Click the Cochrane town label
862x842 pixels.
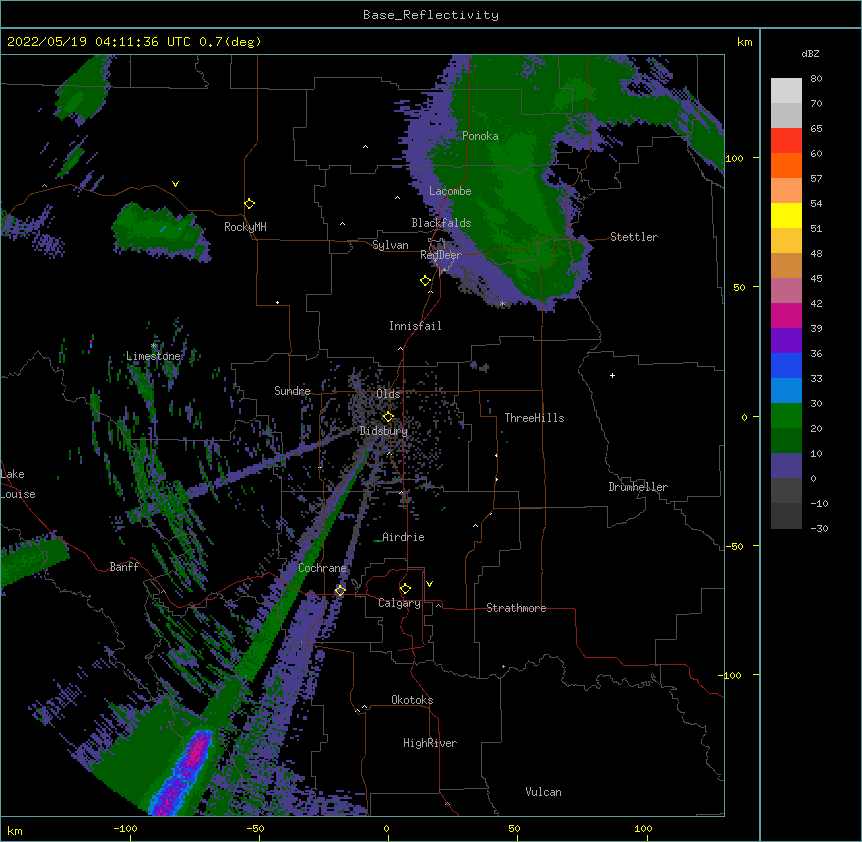pos(322,568)
